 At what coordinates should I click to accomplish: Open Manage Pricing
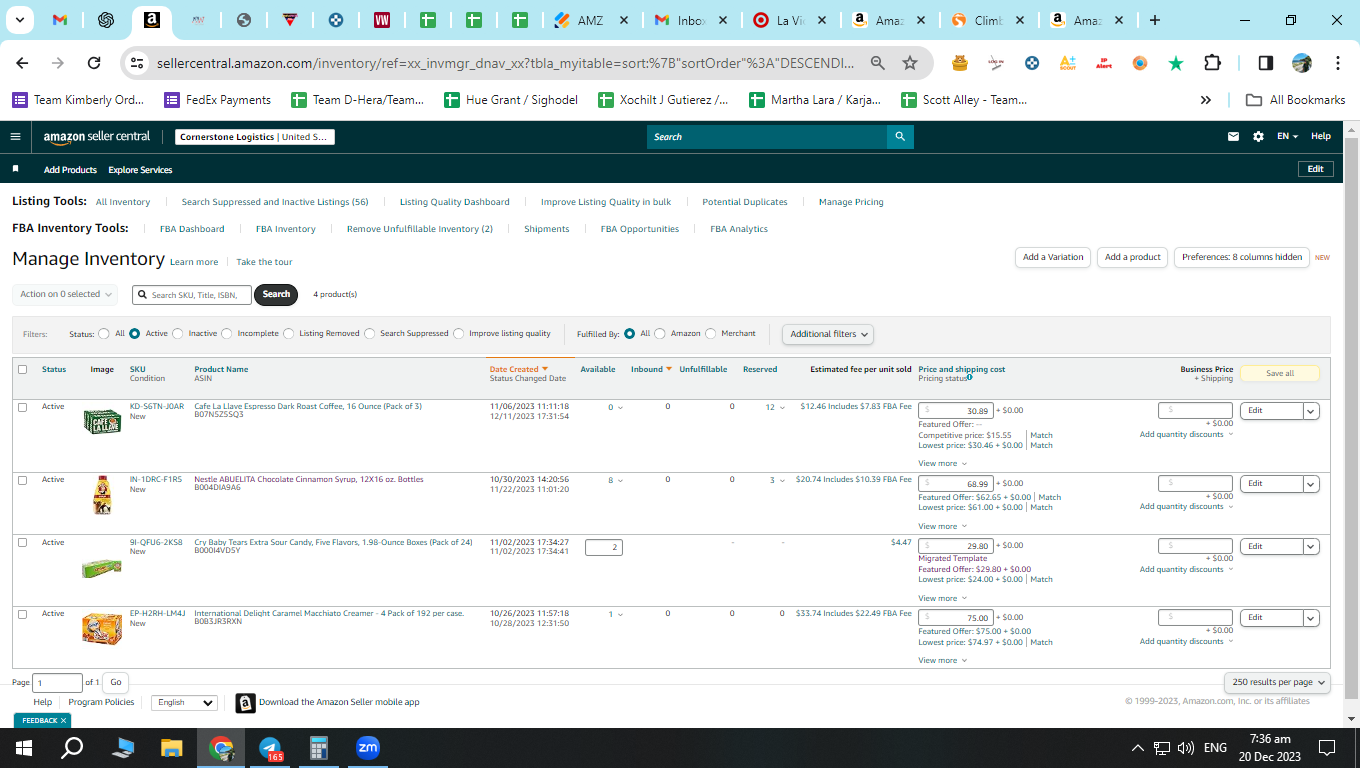point(851,202)
